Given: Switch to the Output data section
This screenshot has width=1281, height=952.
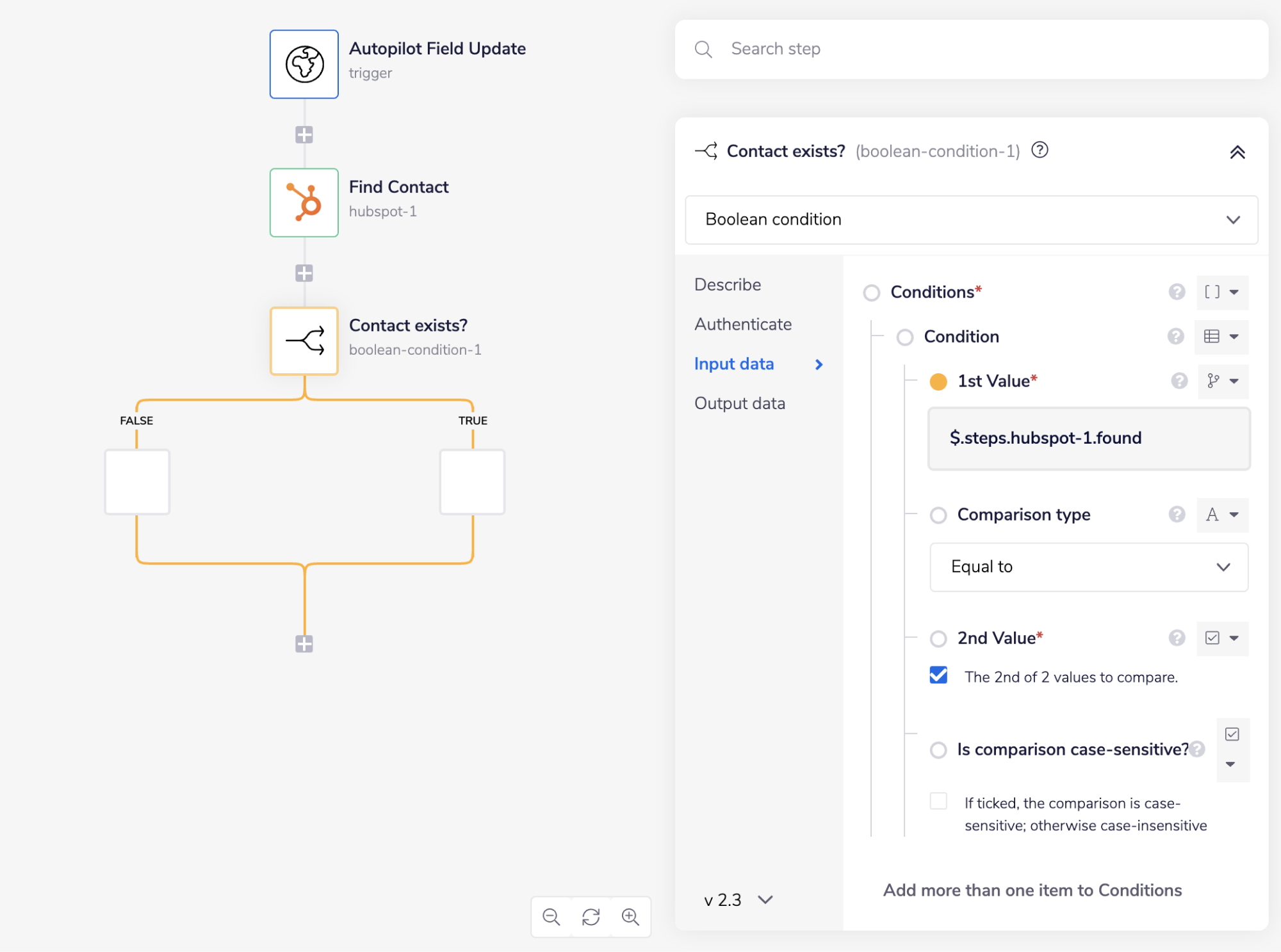Looking at the screenshot, I should coord(739,403).
